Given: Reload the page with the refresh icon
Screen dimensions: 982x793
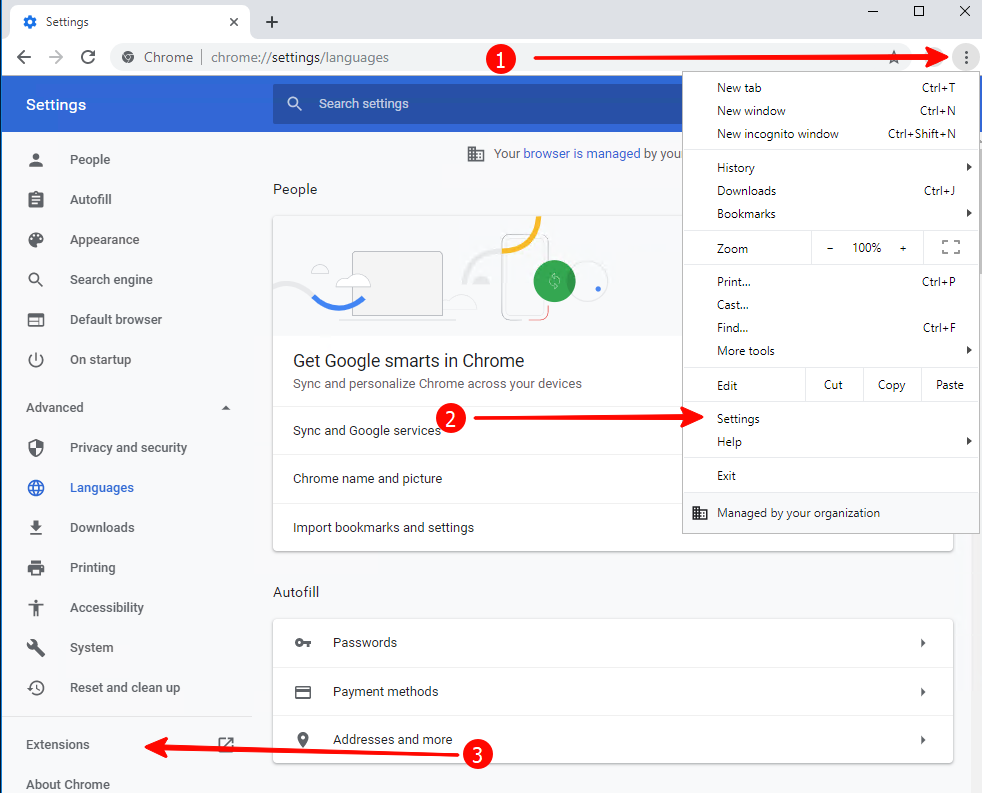Looking at the screenshot, I should pyautogui.click(x=88, y=57).
